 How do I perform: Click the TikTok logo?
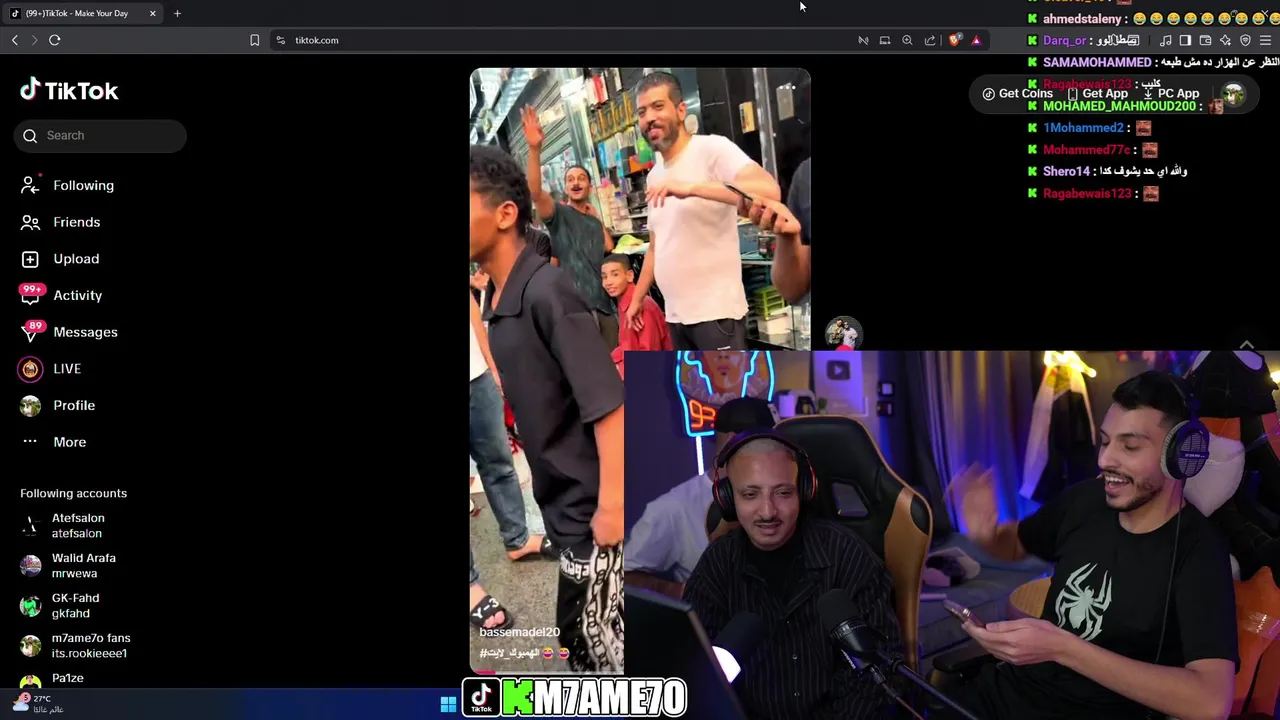click(69, 90)
